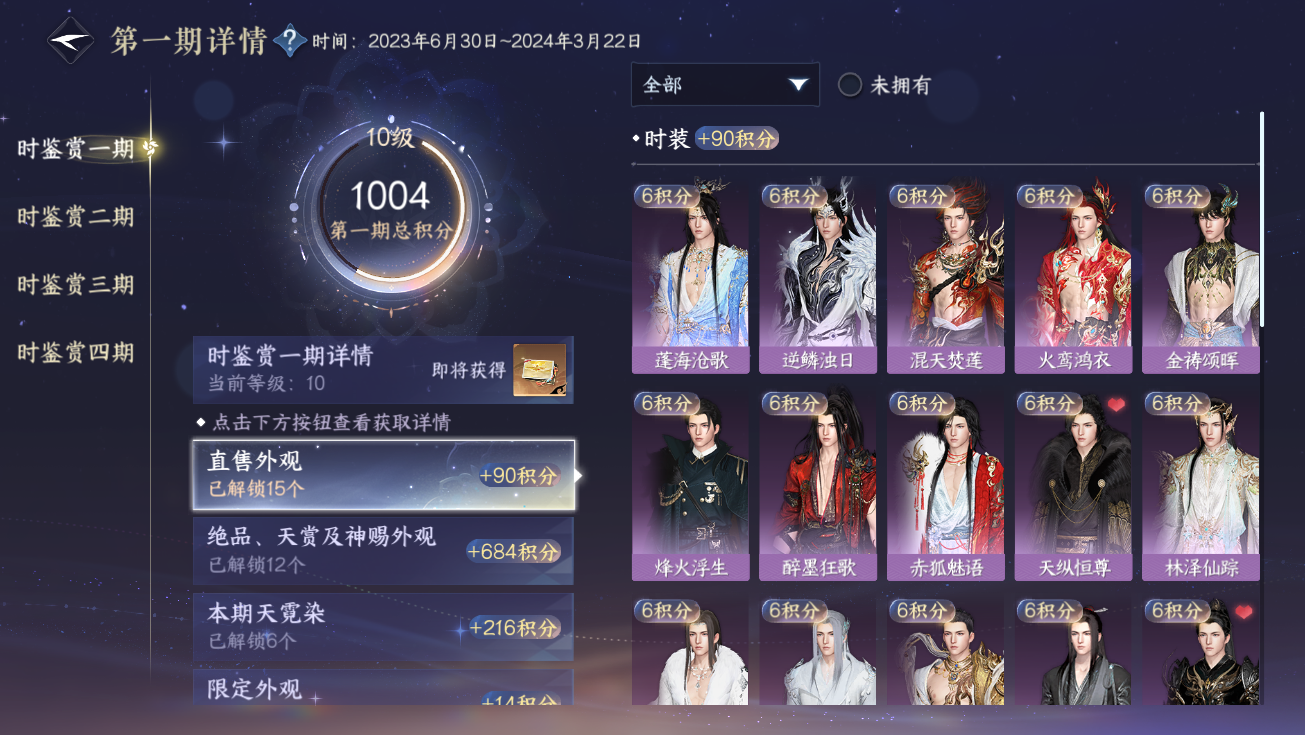Select the 金祷颂晖 outfit thumbnail
The width and height of the screenshot is (1305, 735).
(x=1201, y=278)
